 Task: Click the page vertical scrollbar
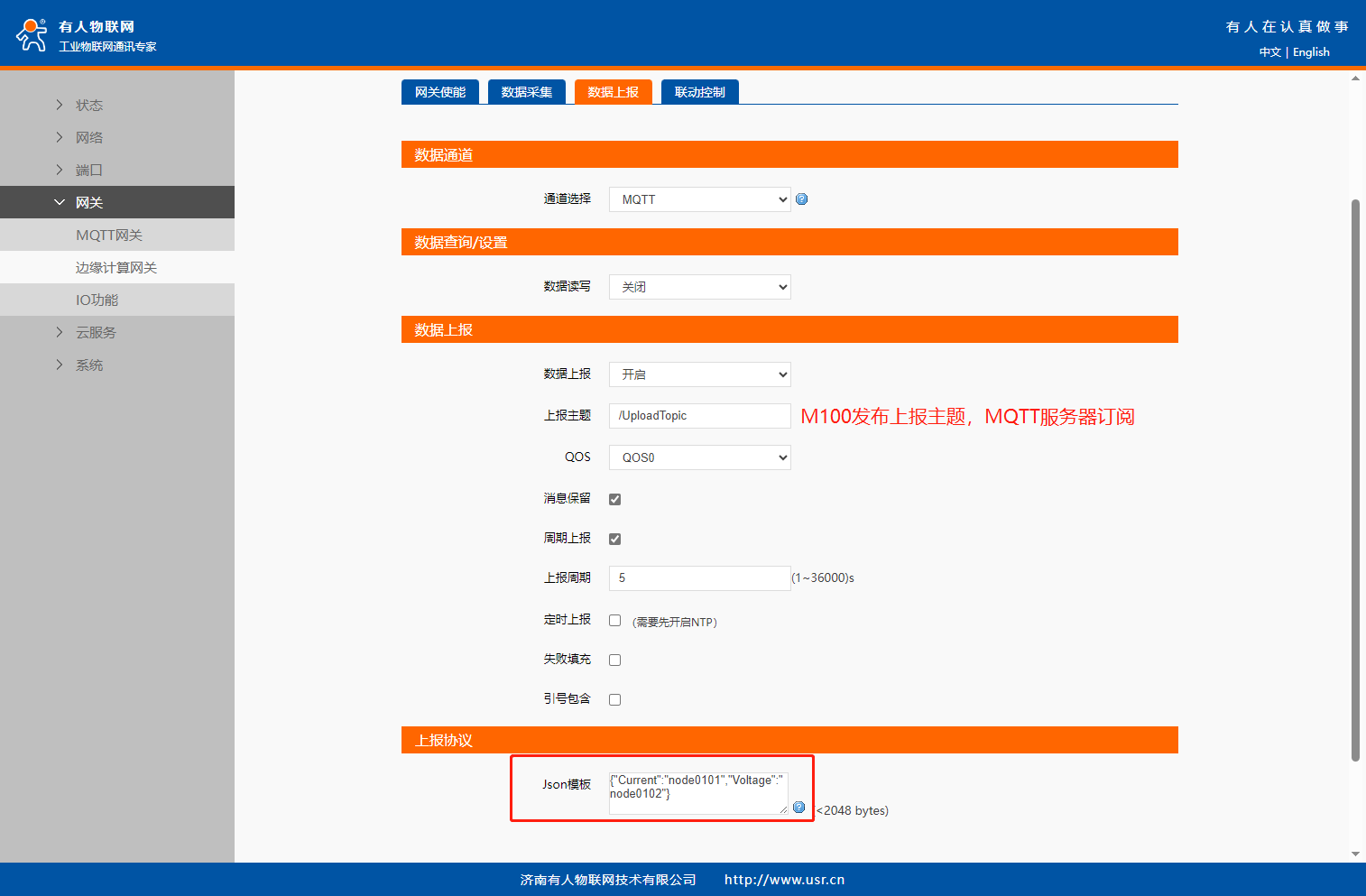(1354, 478)
